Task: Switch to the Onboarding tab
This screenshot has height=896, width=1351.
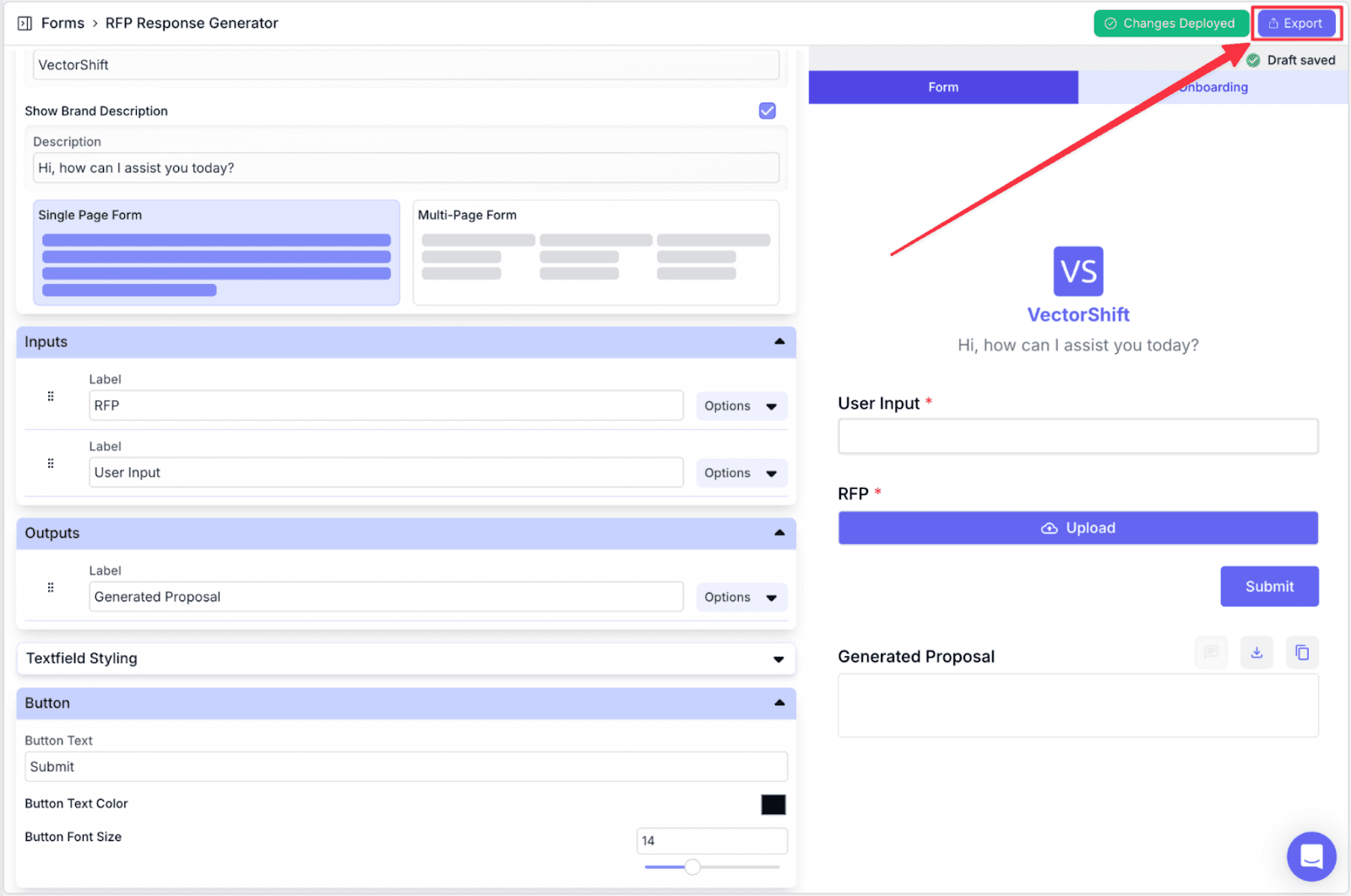Action: (1213, 87)
